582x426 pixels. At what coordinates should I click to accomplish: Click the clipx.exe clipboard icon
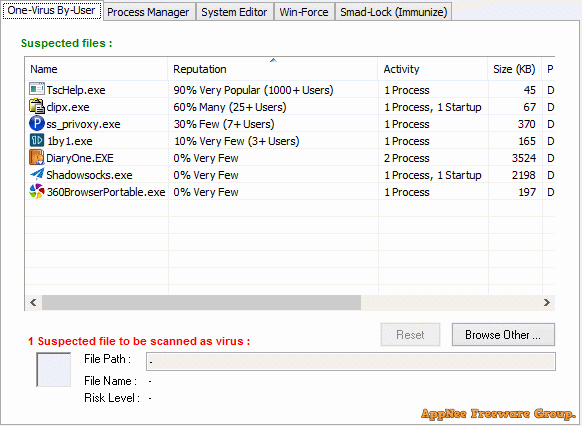click(x=37, y=106)
